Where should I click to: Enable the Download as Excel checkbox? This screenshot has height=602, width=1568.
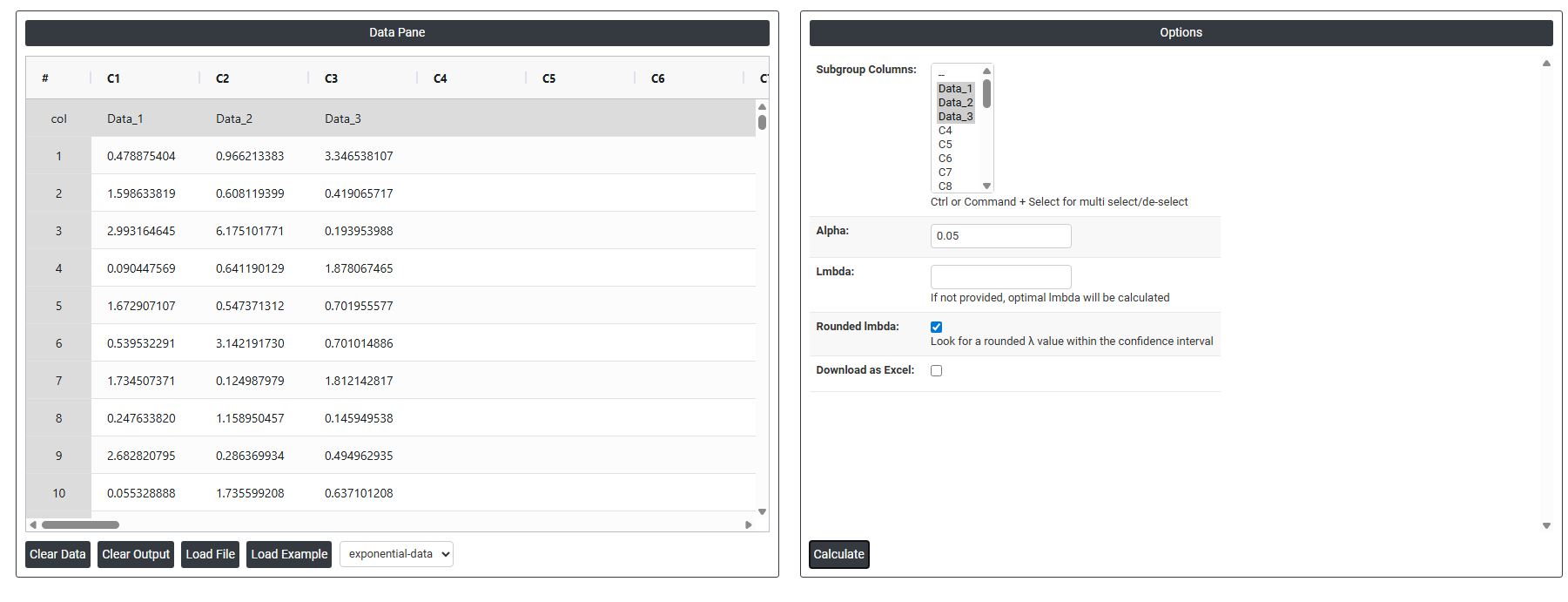click(936, 371)
